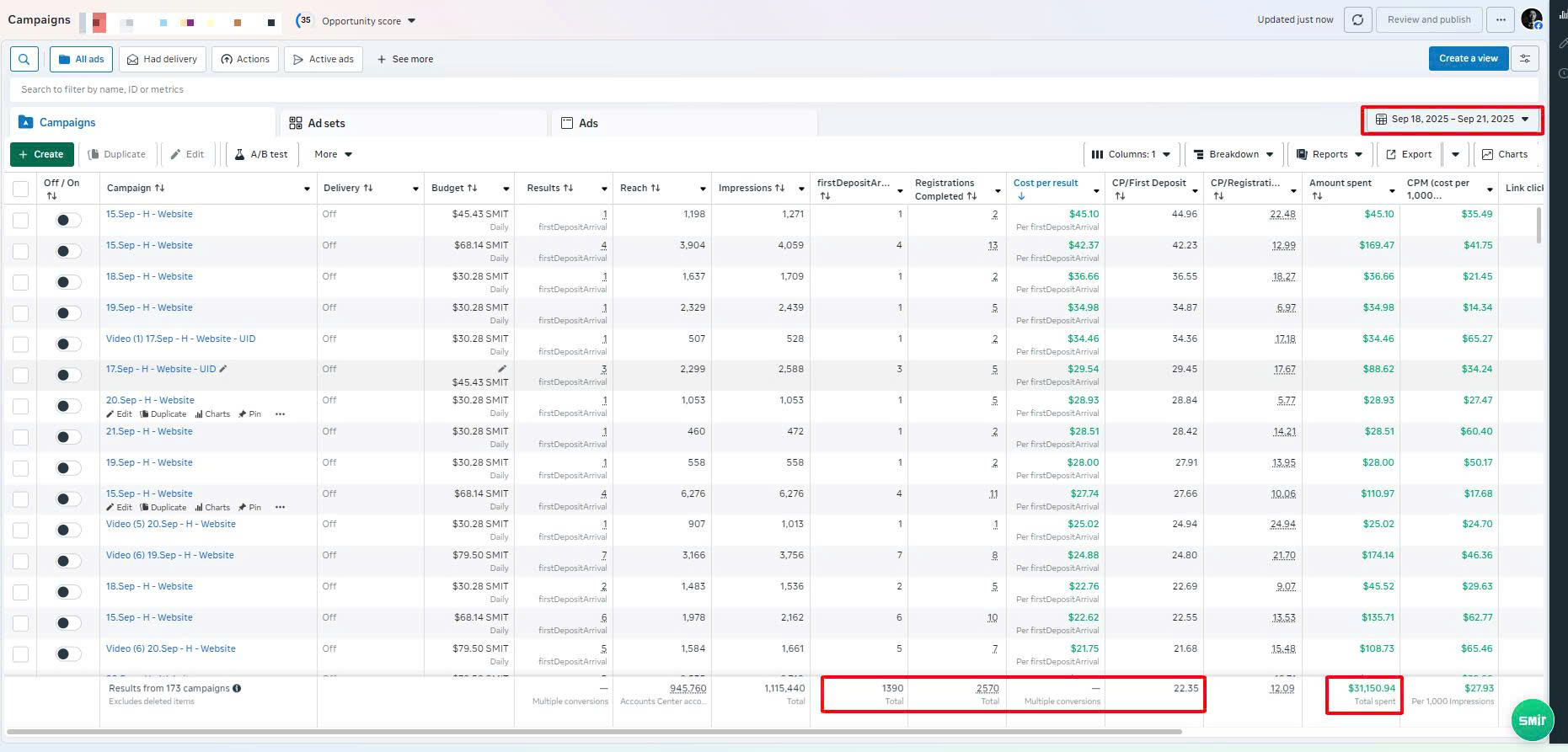The width and height of the screenshot is (1568, 752).
Task: Click the Review and publish button
Action: click(1429, 20)
